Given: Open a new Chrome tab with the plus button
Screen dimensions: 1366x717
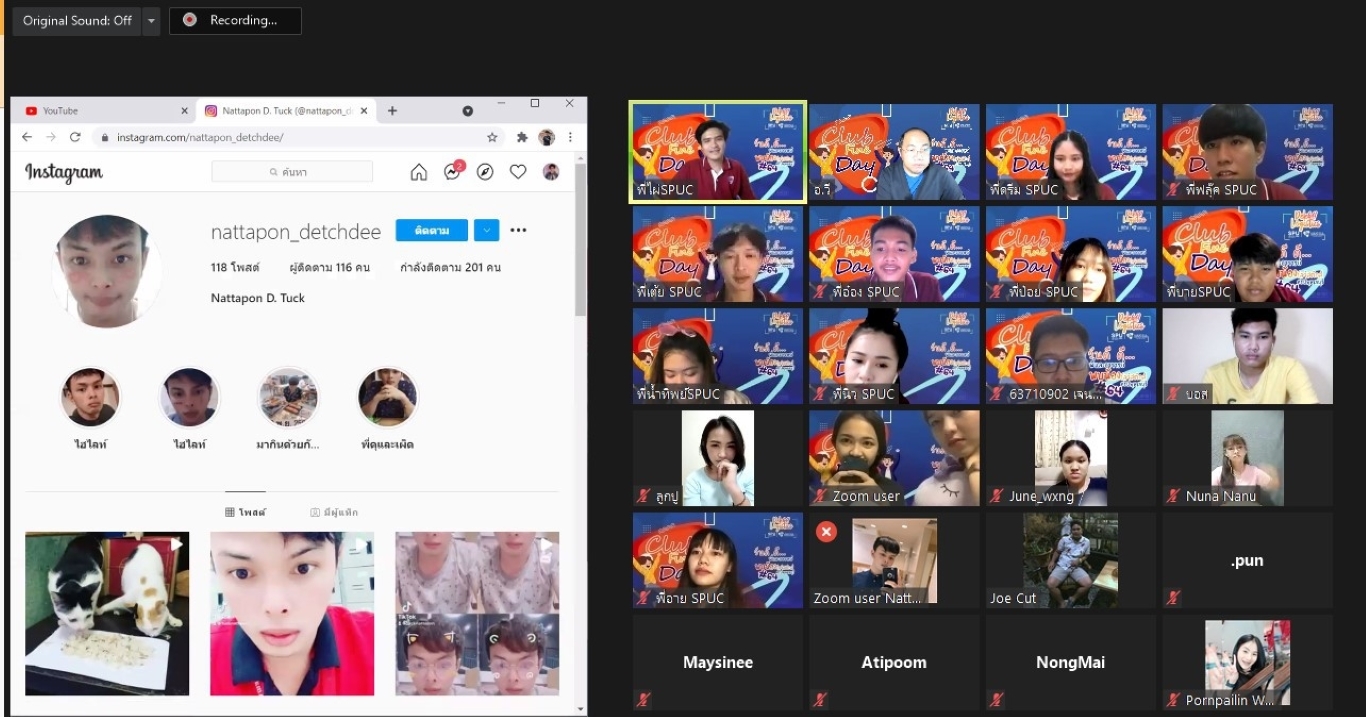Looking at the screenshot, I should [x=392, y=111].
